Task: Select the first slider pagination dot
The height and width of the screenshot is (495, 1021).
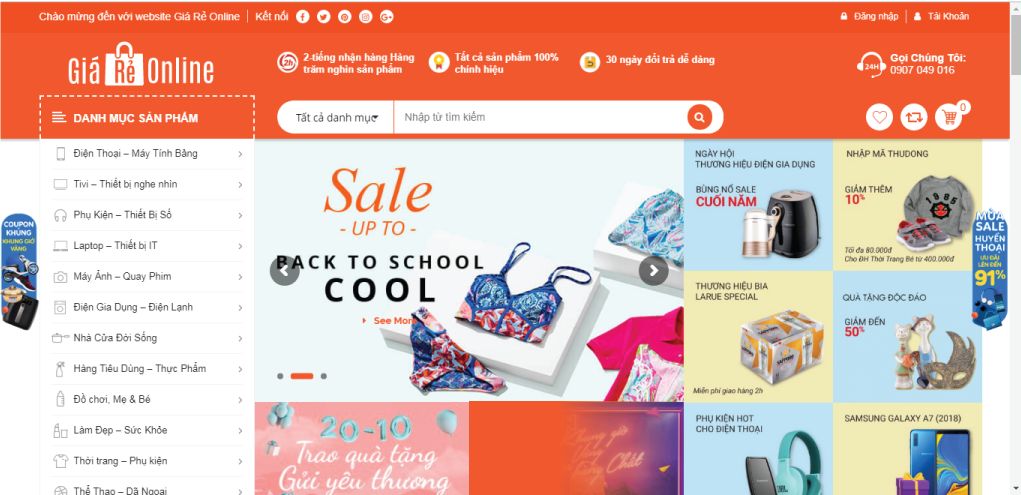Action: [x=280, y=376]
